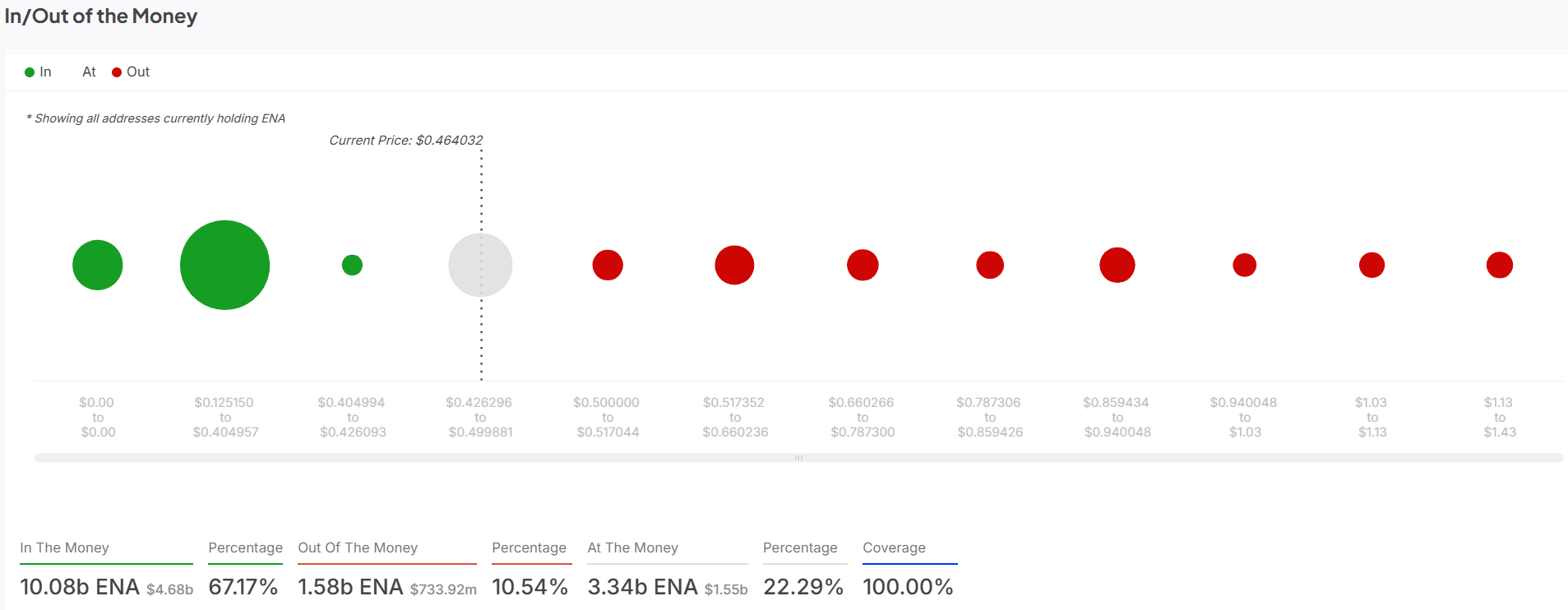Select red bubble at $0.660266 to $0.787300

(863, 265)
